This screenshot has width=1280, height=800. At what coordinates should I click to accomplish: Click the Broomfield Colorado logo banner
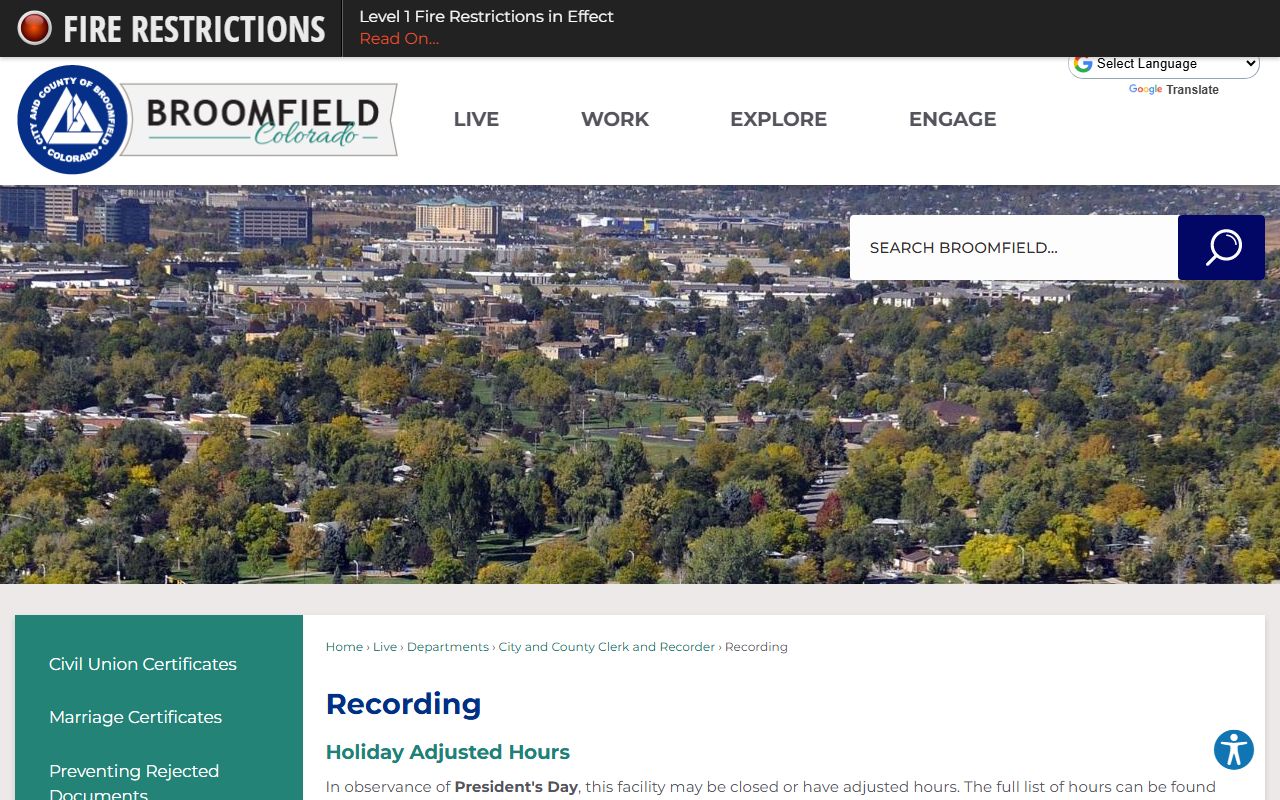tap(262, 120)
